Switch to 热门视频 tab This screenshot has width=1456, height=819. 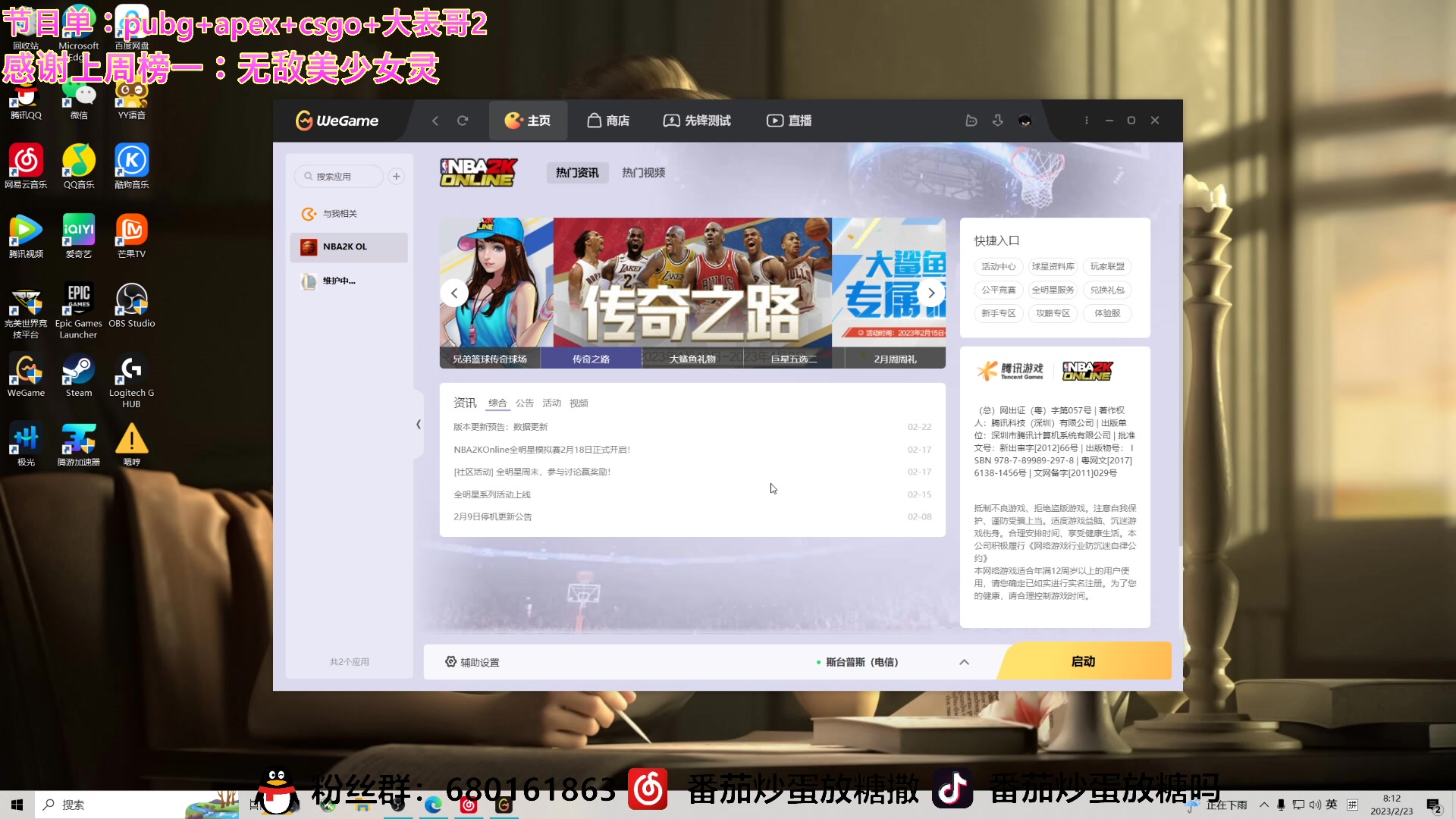pos(643,173)
